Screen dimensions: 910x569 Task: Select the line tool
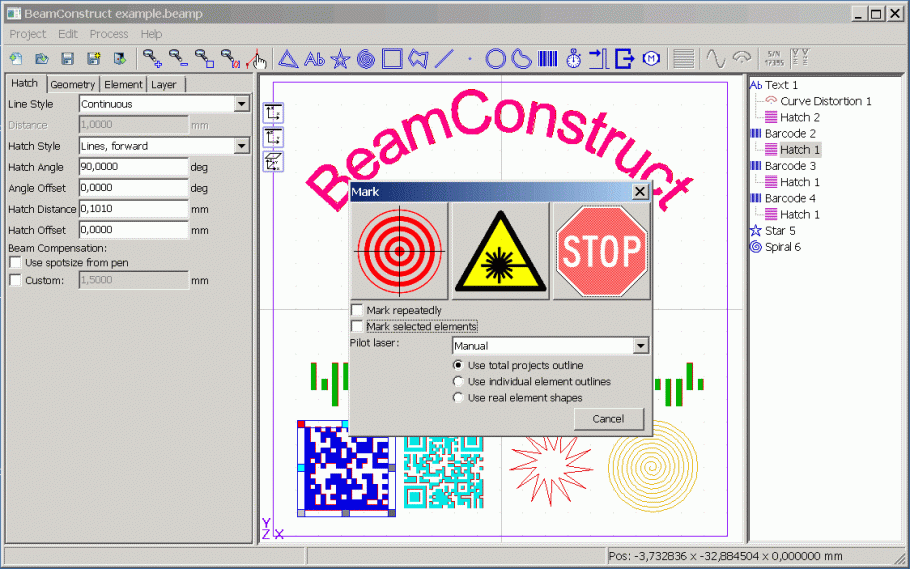coord(444,59)
